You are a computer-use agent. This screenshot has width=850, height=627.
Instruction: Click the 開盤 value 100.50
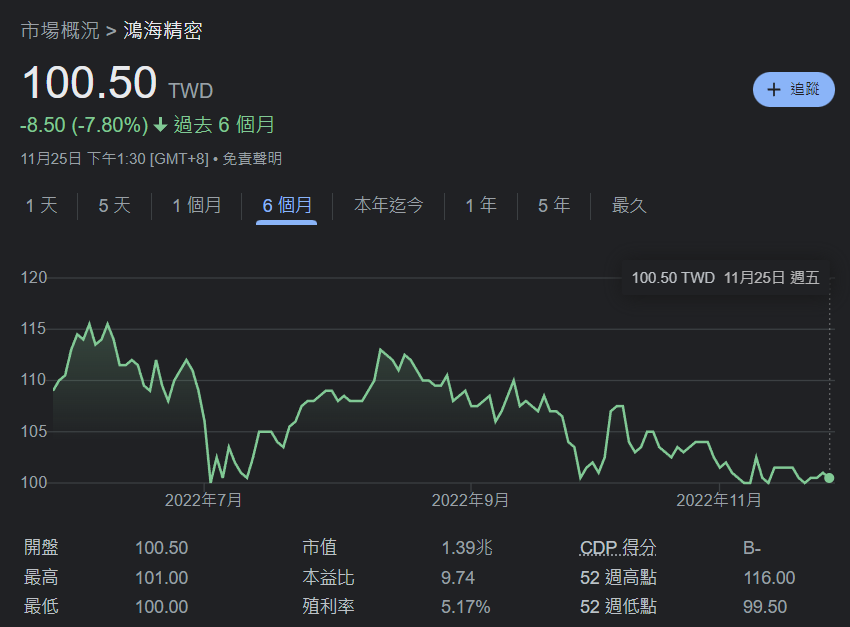coord(162,548)
